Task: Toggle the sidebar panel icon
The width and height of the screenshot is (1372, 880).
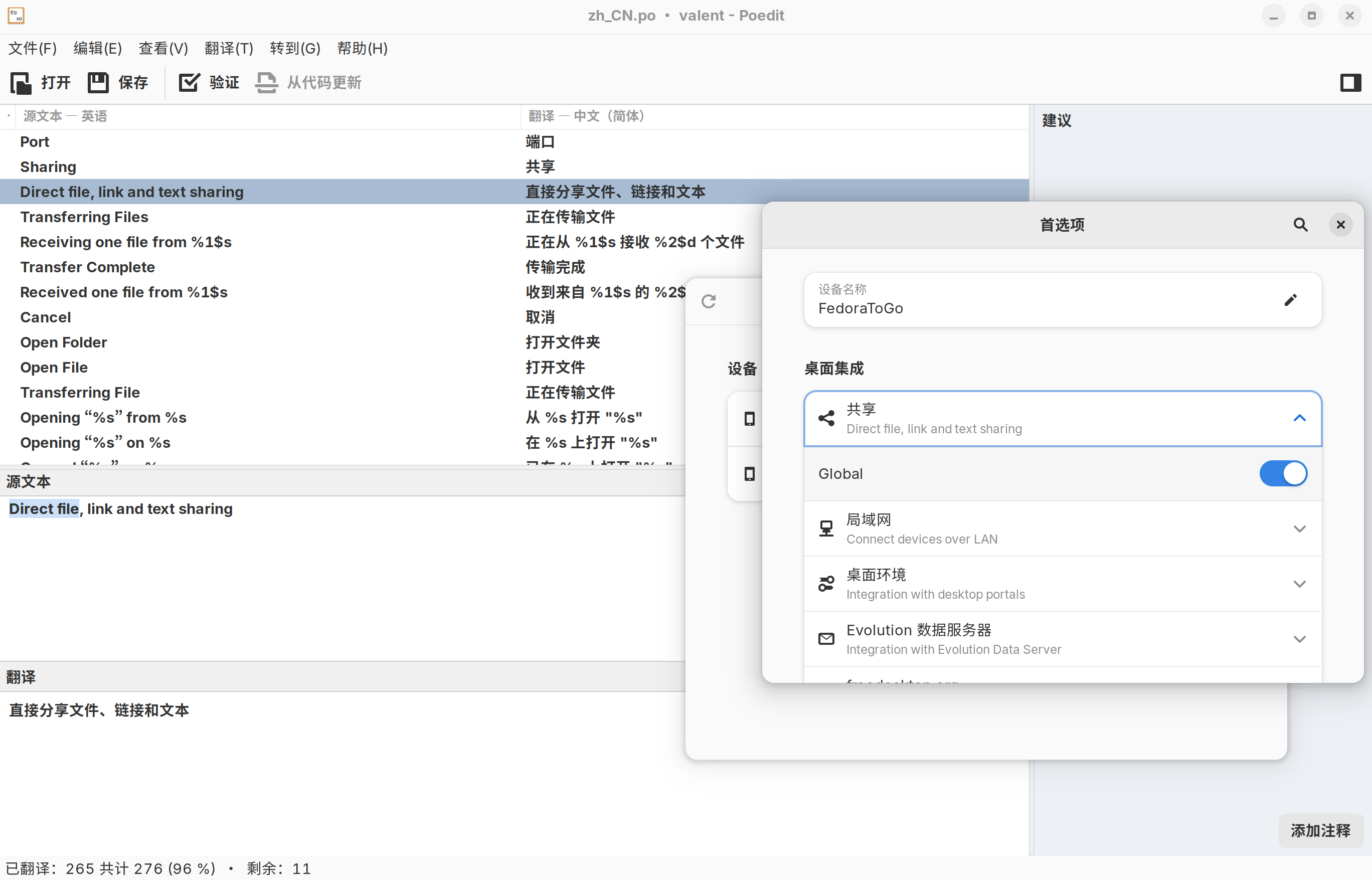Action: [1350, 83]
